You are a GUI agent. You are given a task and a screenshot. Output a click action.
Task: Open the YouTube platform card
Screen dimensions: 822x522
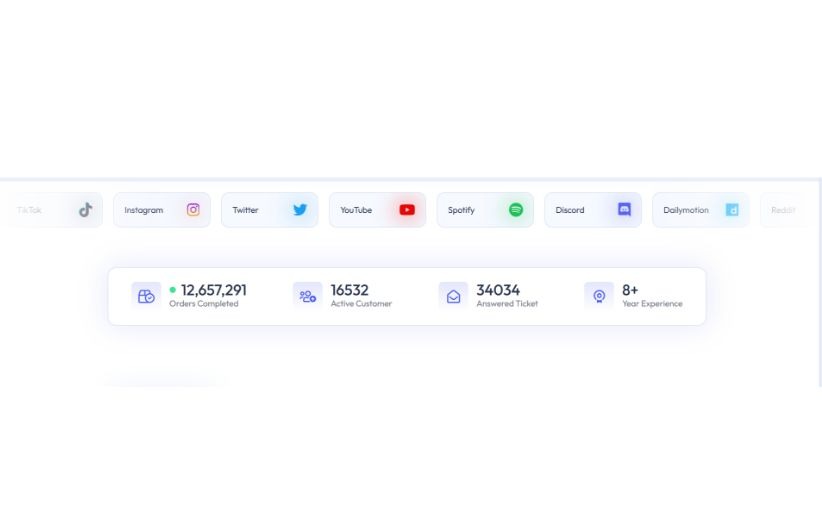click(377, 210)
